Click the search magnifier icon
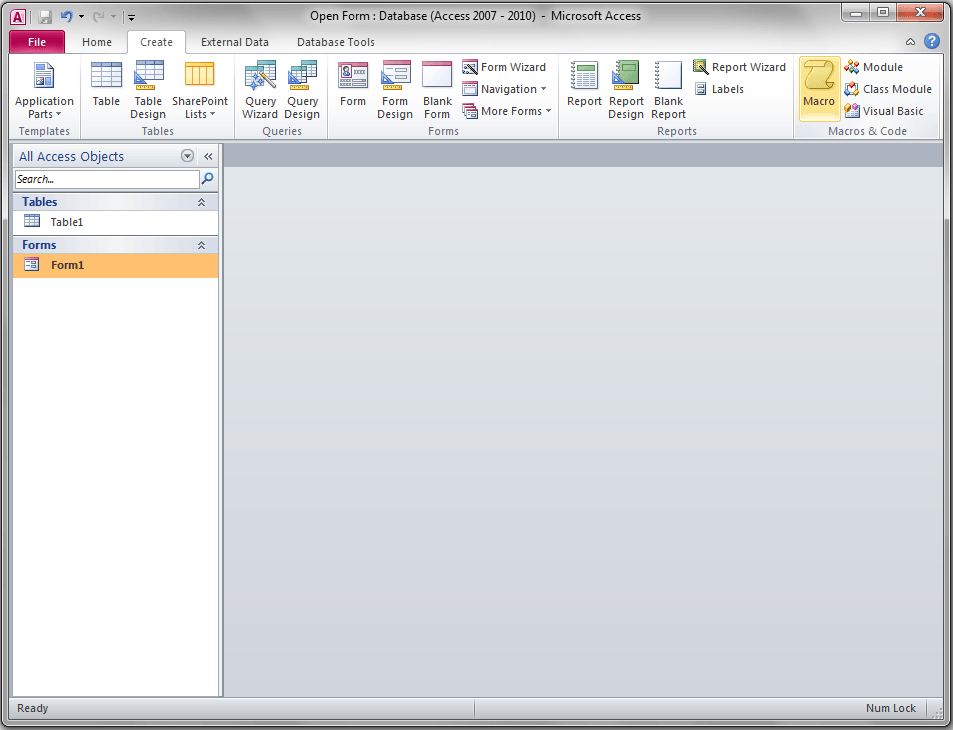953x730 pixels. (207, 179)
